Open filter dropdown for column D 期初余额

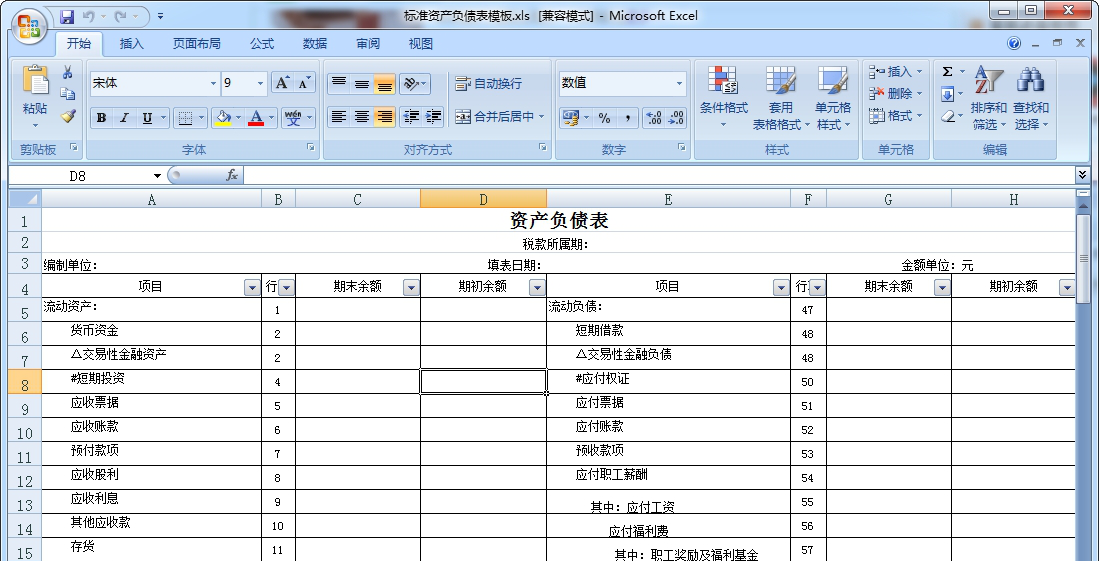coord(537,287)
